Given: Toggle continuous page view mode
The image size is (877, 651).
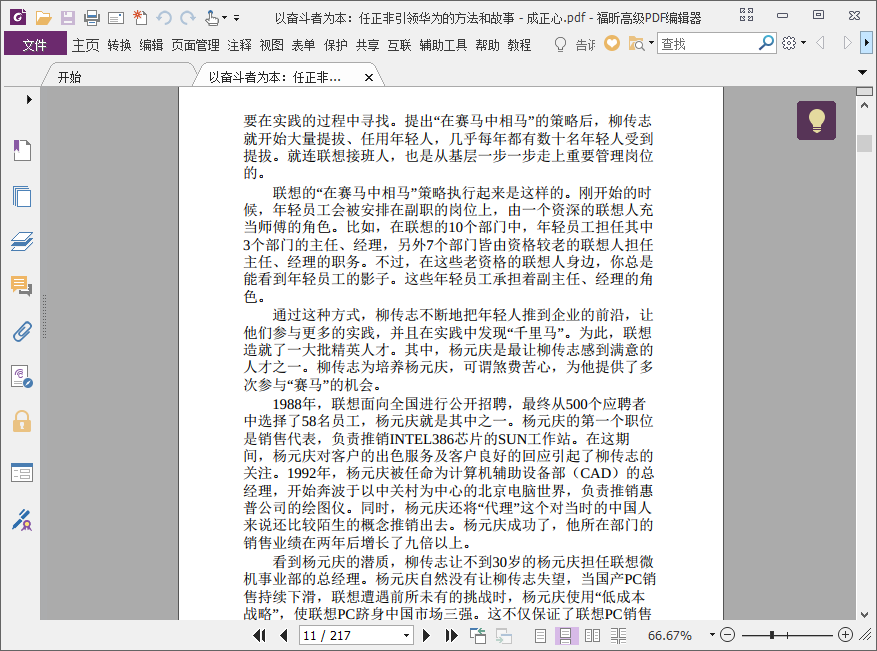Looking at the screenshot, I should click(x=565, y=635).
